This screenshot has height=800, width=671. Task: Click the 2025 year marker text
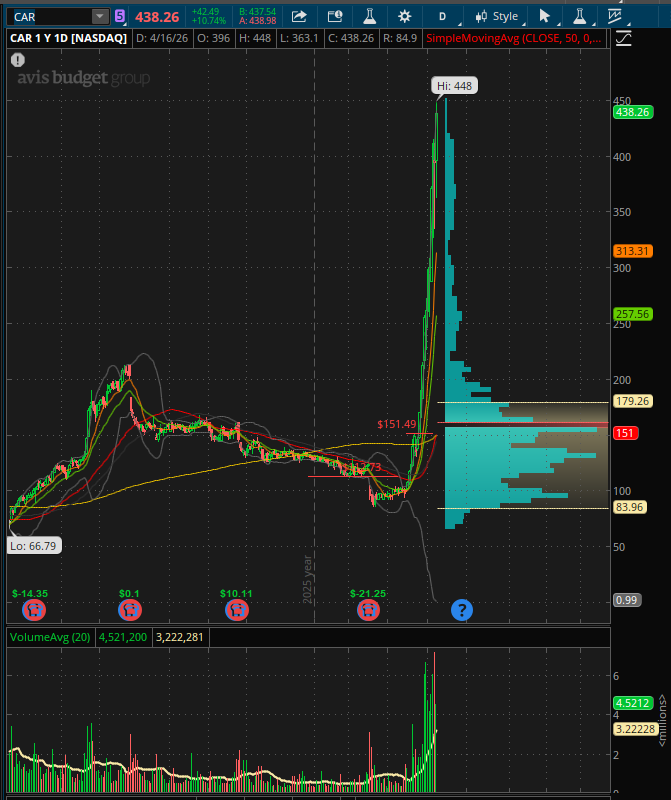click(307, 579)
